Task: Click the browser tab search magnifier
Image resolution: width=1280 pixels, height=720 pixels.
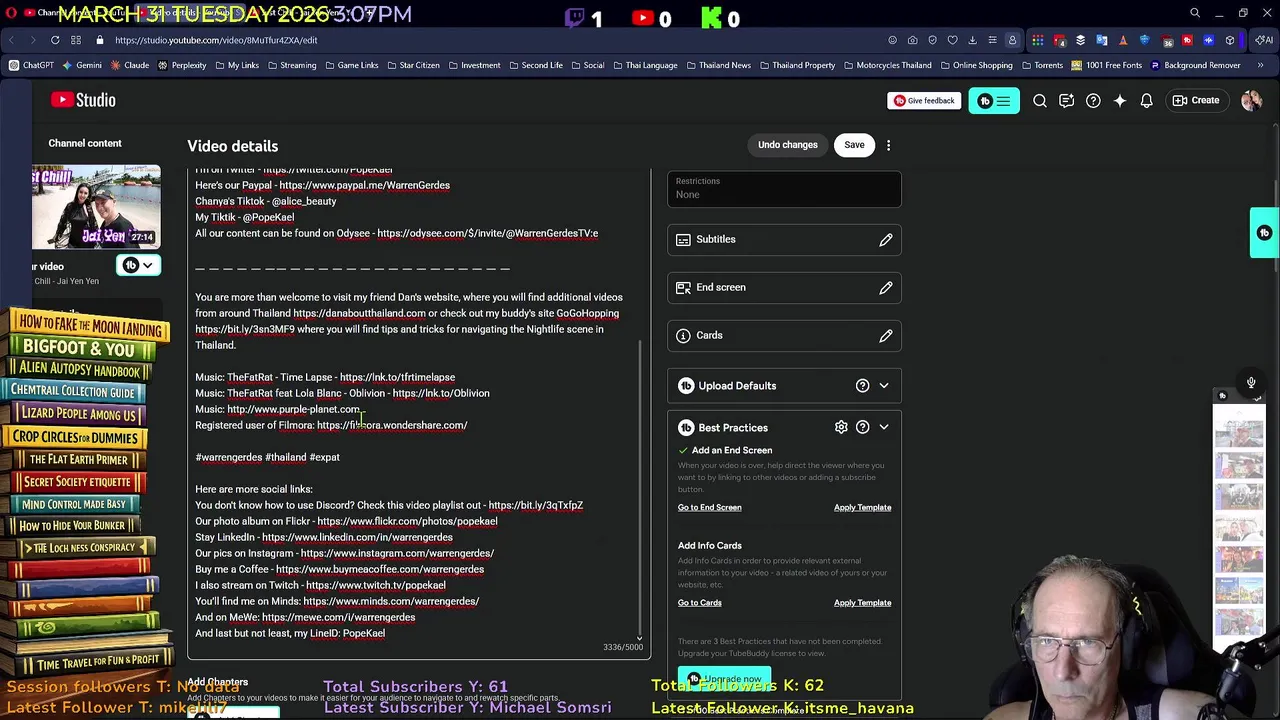Action: point(1195,13)
